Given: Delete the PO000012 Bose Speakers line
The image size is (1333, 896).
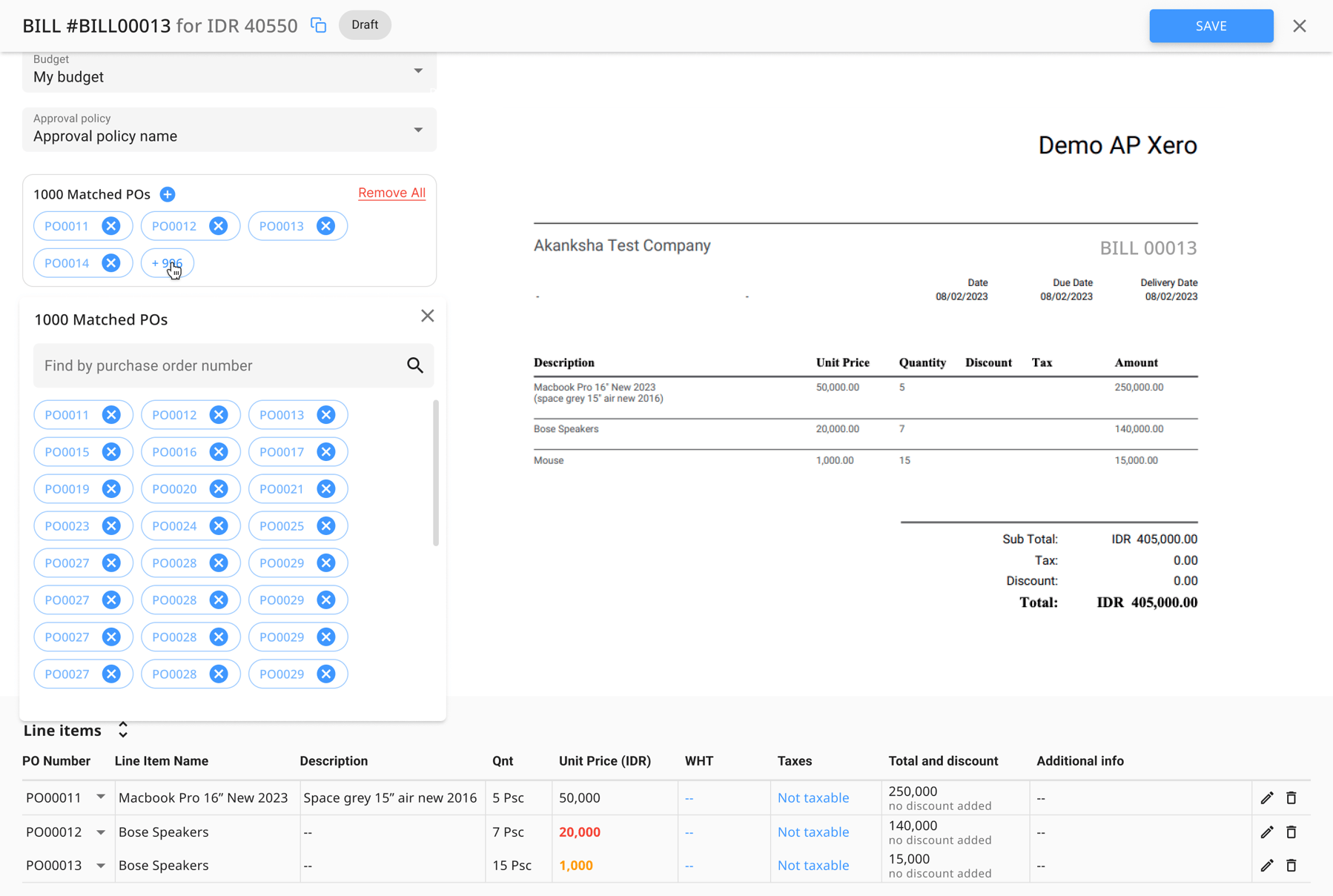Looking at the screenshot, I should (1291, 832).
